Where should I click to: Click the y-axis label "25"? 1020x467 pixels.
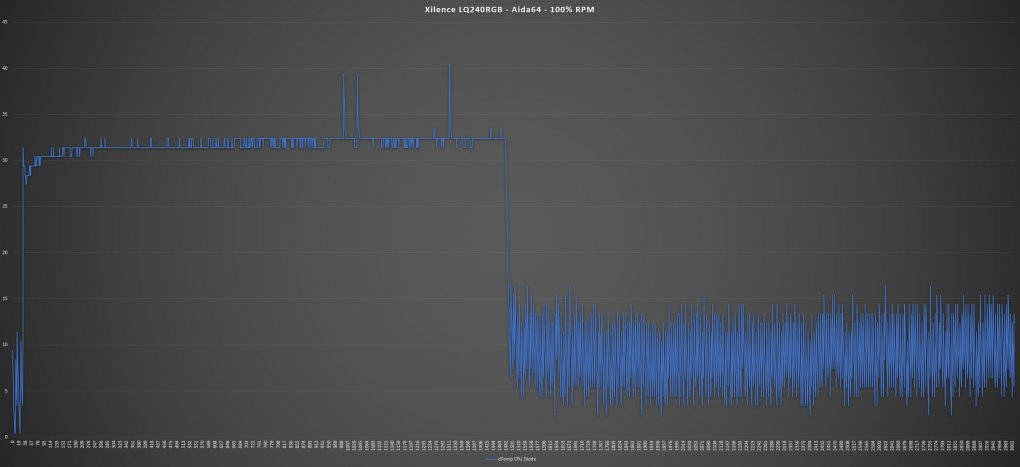pos(5,207)
